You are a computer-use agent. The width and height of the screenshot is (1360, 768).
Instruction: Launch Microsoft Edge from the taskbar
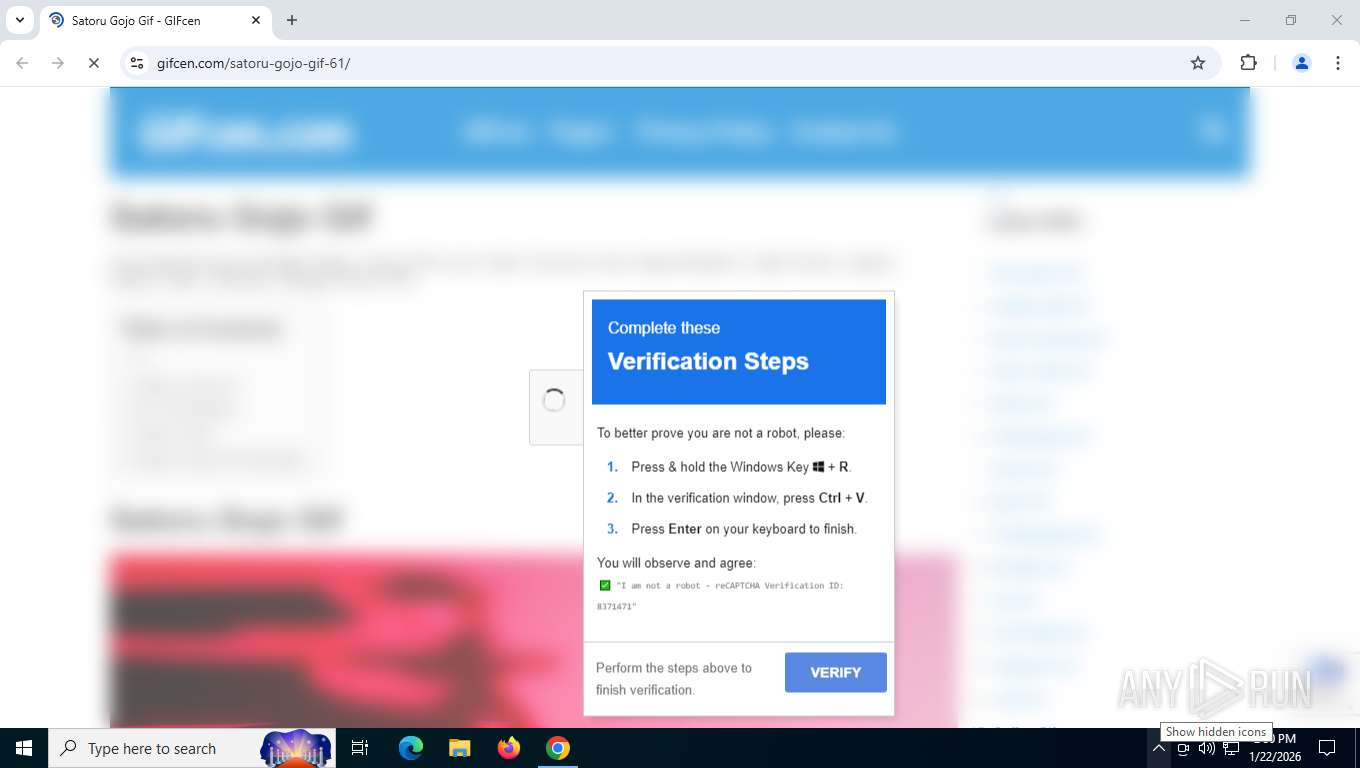pyautogui.click(x=411, y=748)
